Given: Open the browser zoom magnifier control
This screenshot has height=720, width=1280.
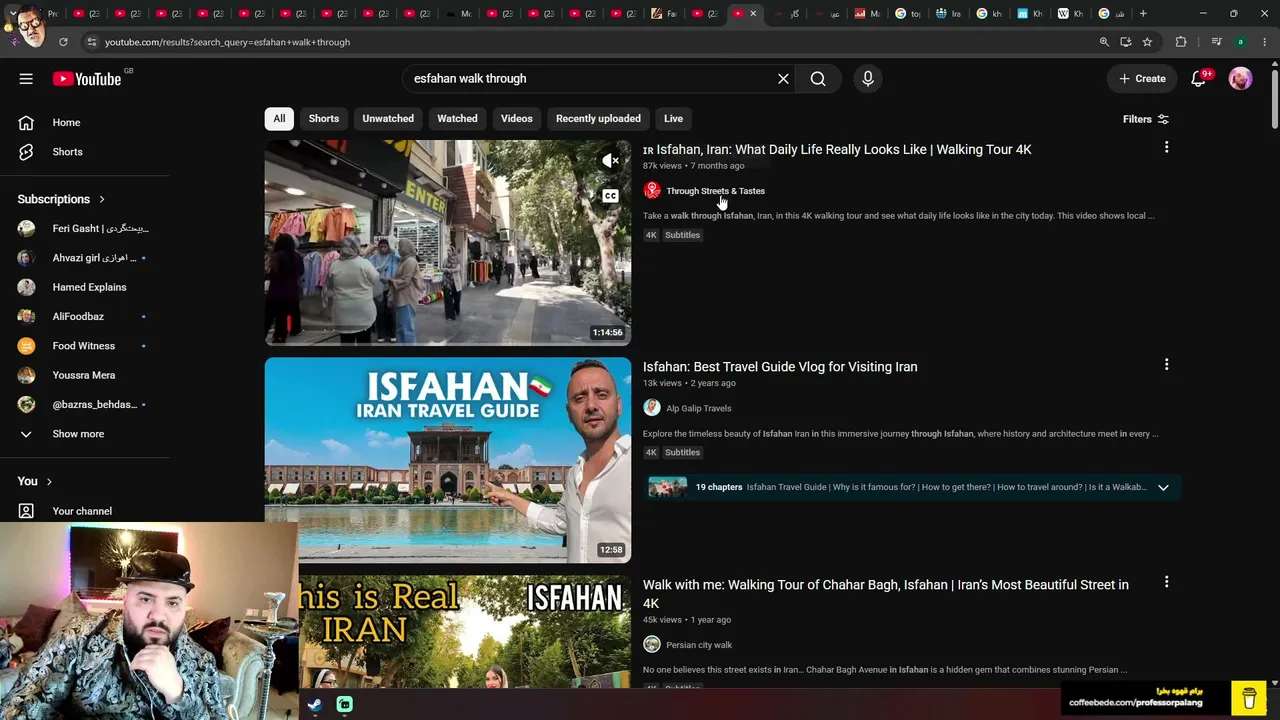Looking at the screenshot, I should tap(1104, 42).
